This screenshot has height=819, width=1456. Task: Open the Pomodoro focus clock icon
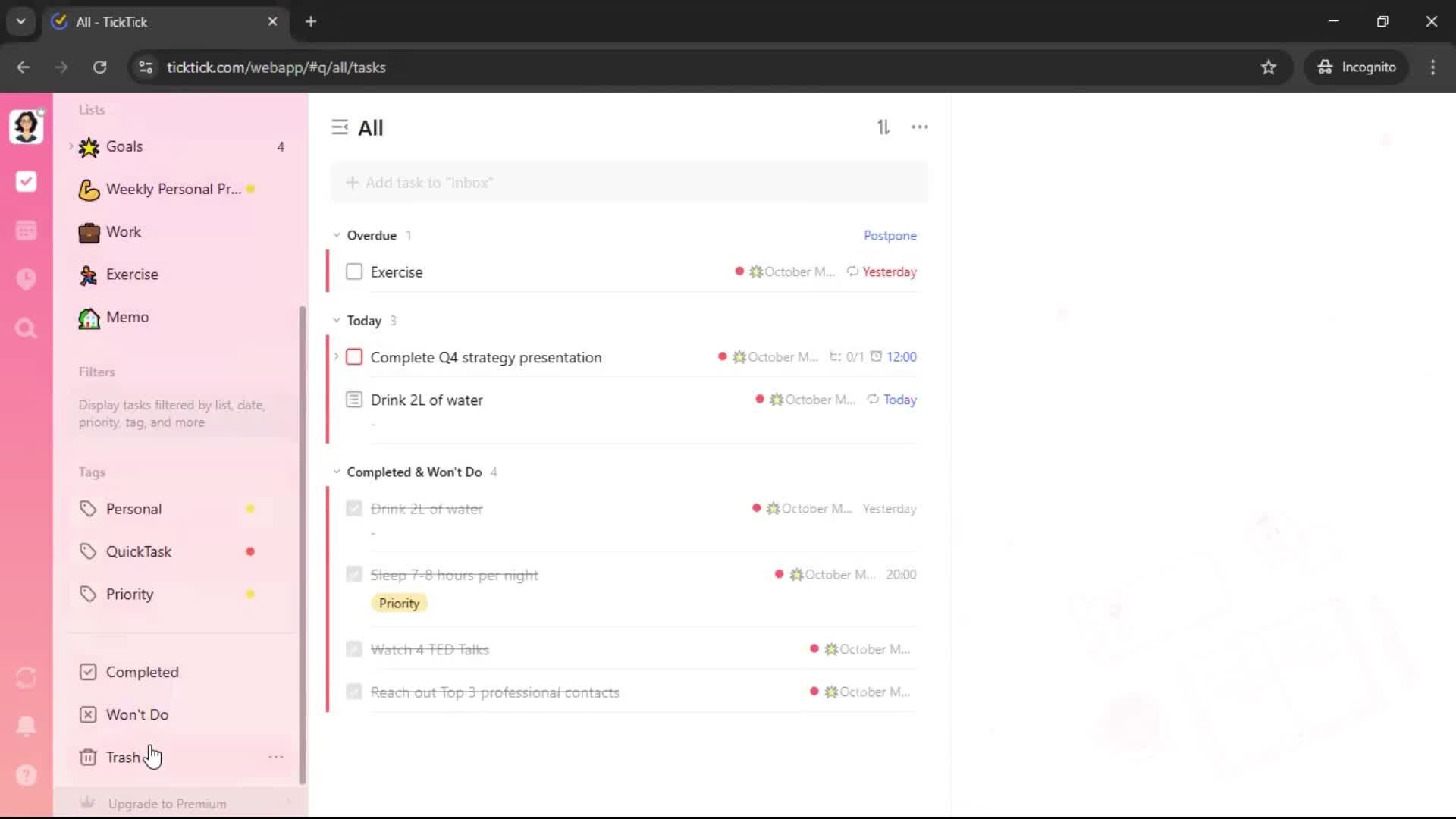point(26,279)
